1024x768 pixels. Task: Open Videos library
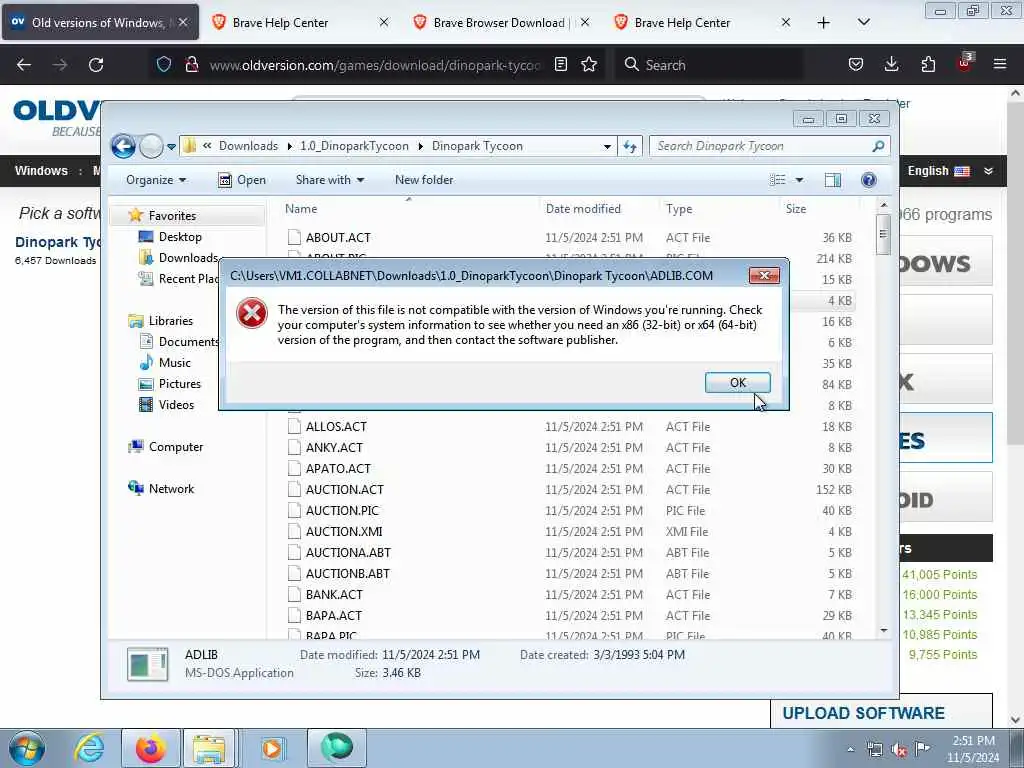176,404
